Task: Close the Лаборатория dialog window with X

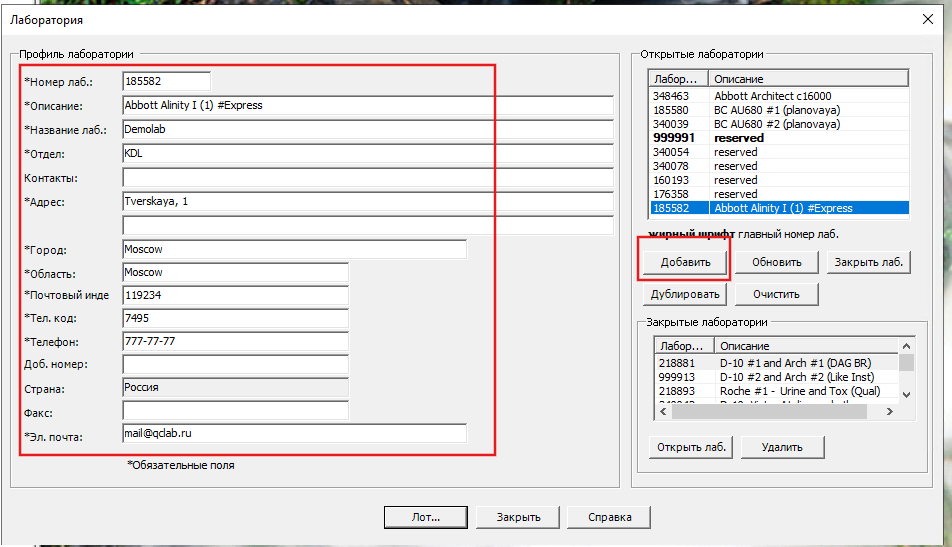Action: point(925,19)
